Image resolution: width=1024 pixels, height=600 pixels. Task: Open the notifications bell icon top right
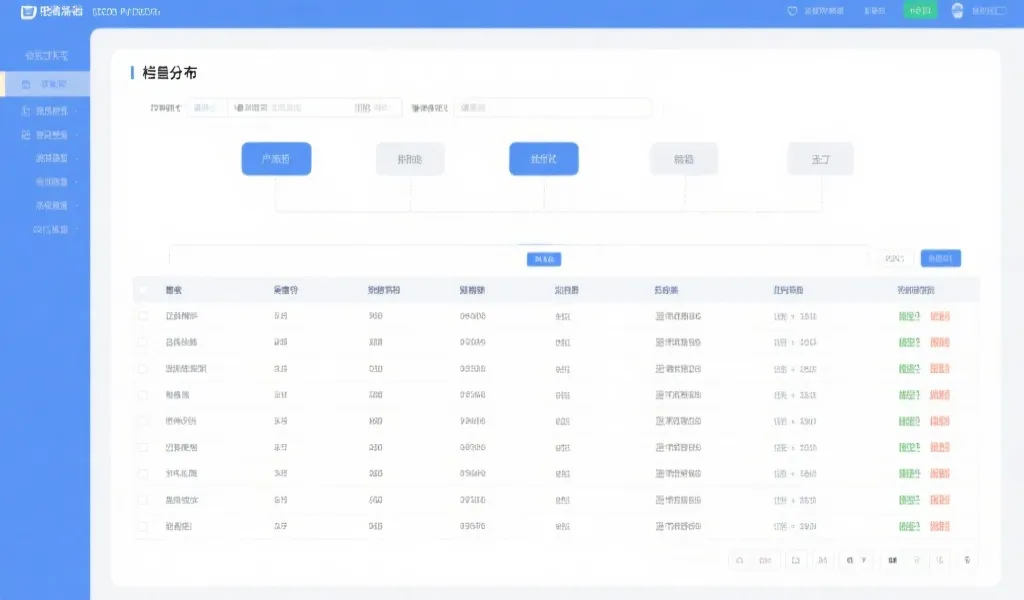(793, 11)
